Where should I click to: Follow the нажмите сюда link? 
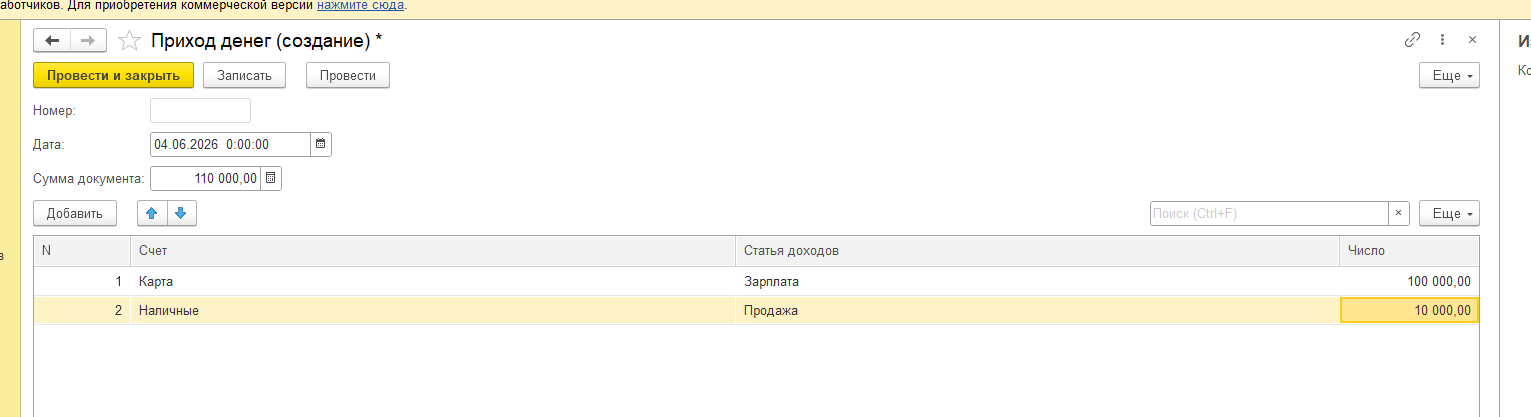click(361, 6)
